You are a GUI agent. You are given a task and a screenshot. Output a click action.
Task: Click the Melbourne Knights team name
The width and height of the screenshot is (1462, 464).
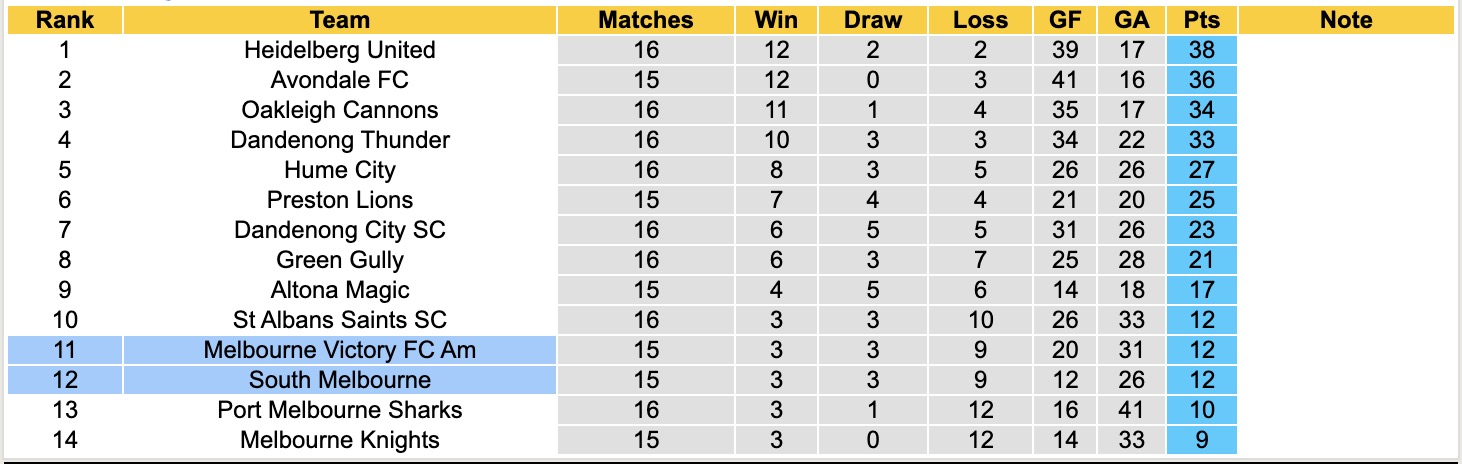coord(340,440)
